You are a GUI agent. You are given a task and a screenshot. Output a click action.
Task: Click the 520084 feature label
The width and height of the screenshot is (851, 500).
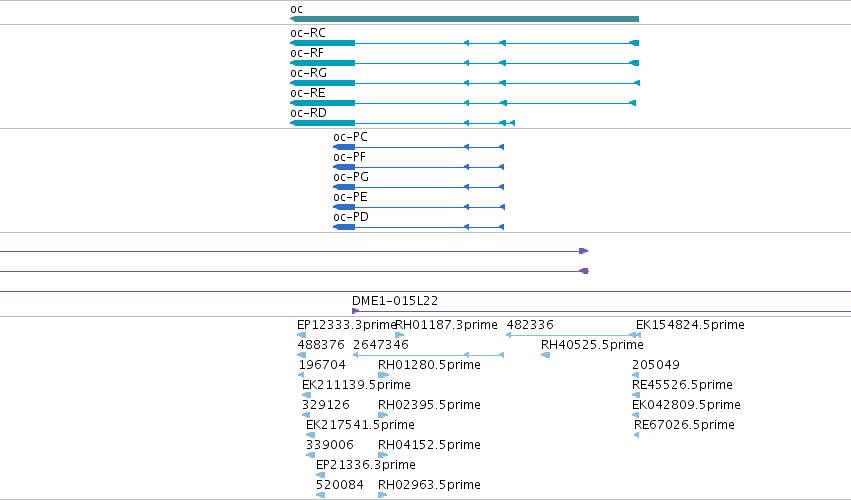coord(340,485)
